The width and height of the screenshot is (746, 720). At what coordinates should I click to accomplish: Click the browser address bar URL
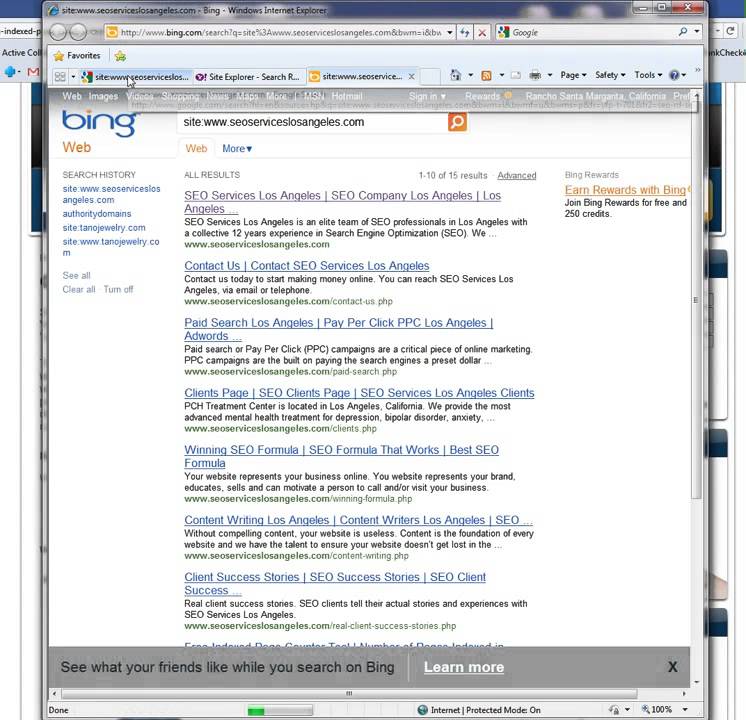point(281,32)
